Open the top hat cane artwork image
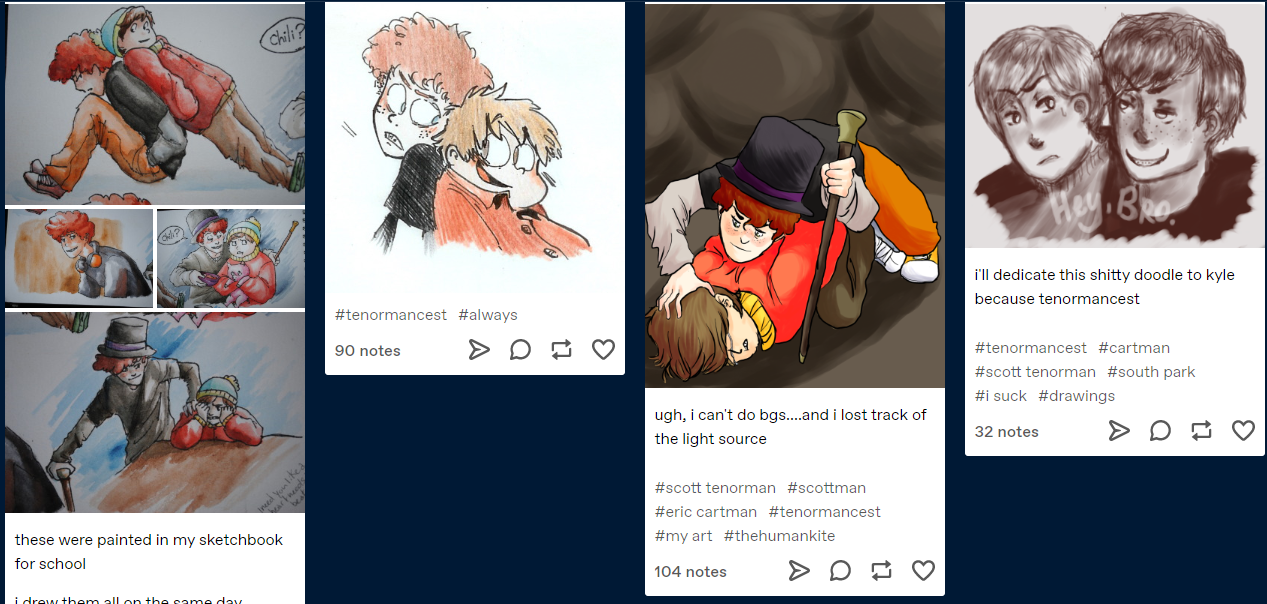1267x604 pixels. click(795, 195)
